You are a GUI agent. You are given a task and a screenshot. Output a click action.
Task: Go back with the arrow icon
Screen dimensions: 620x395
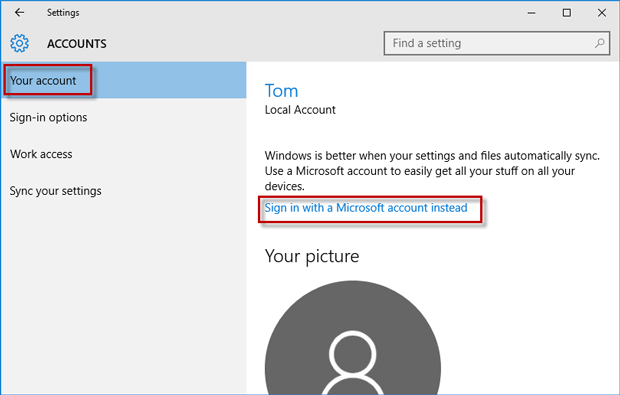coord(19,13)
